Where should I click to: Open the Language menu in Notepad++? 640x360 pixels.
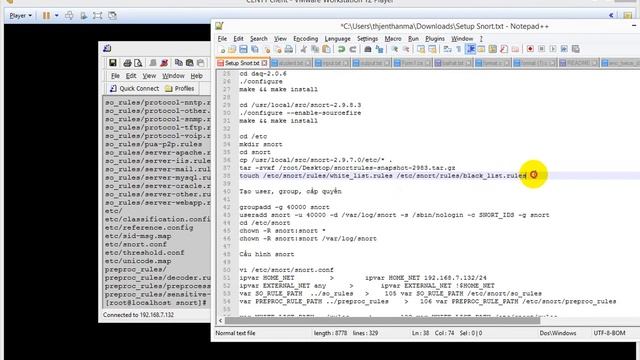(338, 38)
